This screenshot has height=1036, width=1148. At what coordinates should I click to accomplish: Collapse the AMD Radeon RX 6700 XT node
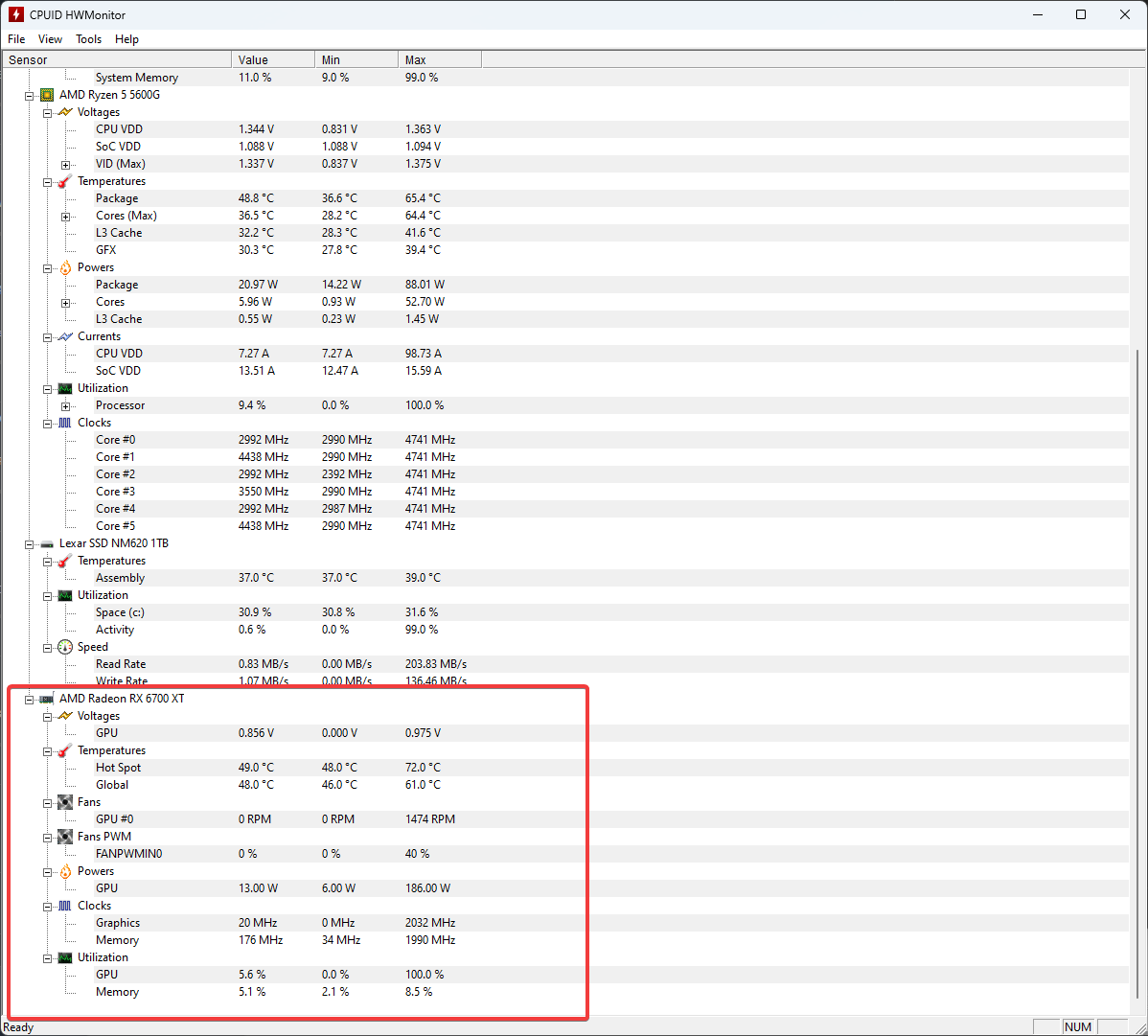[x=30, y=700]
